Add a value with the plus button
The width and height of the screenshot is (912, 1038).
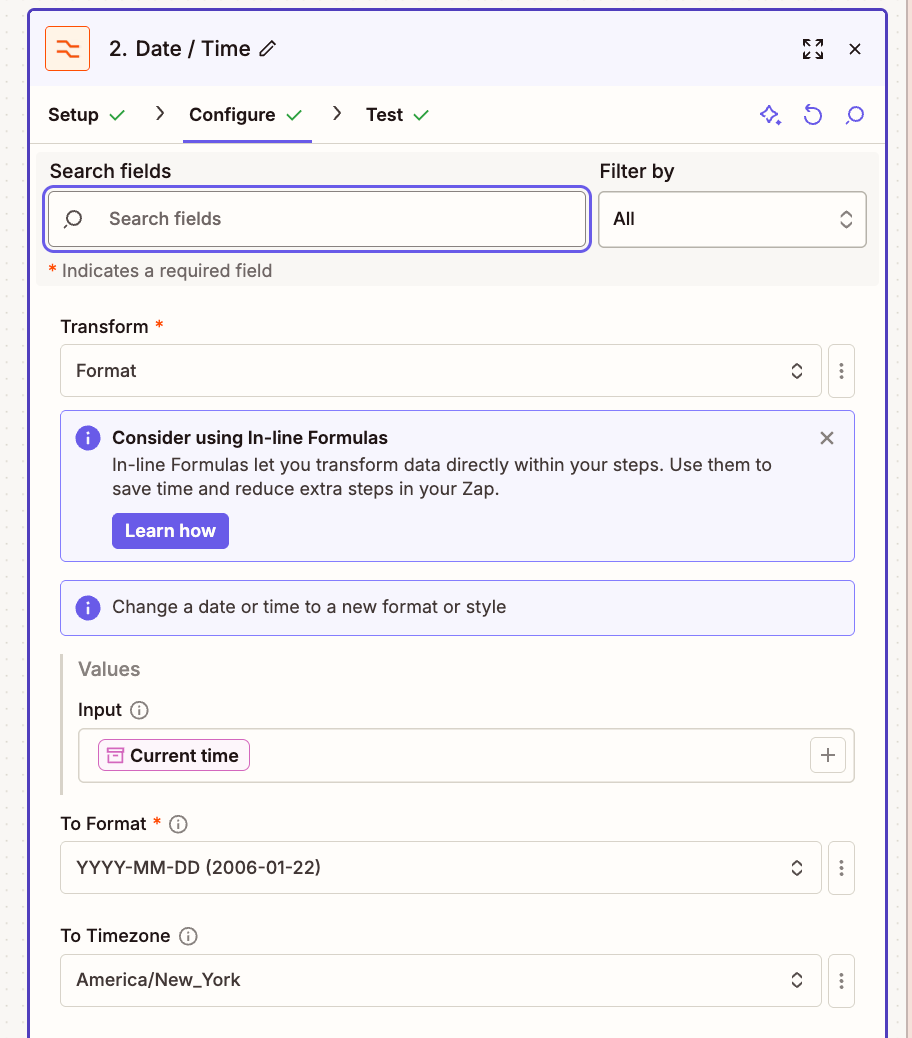point(827,755)
